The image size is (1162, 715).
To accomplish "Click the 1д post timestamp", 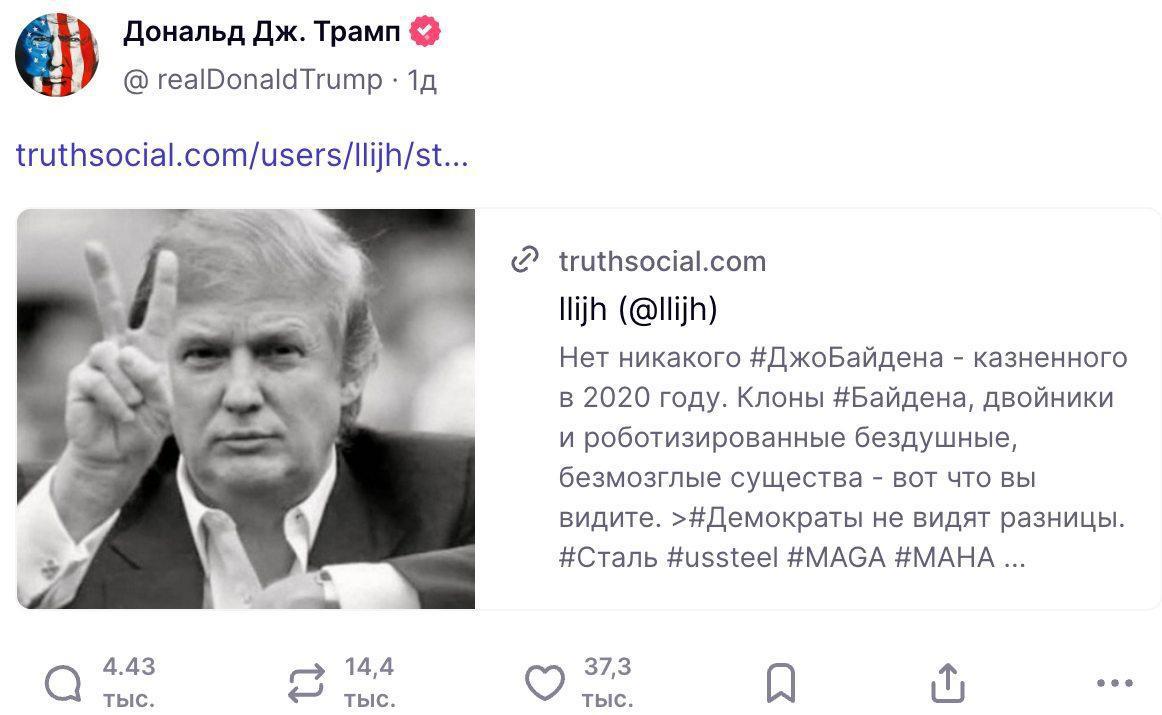I will [422, 80].
